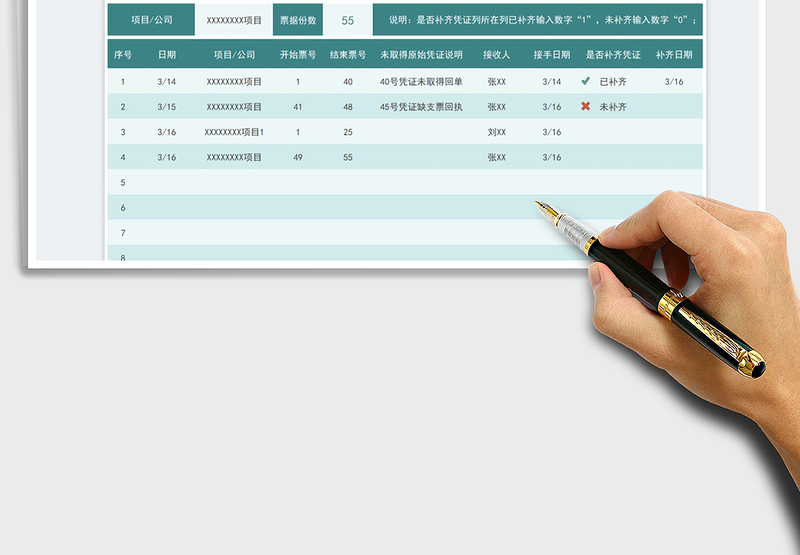
Task: Click the 45号凭证缺支票回执 cell
Action: (x=421, y=107)
